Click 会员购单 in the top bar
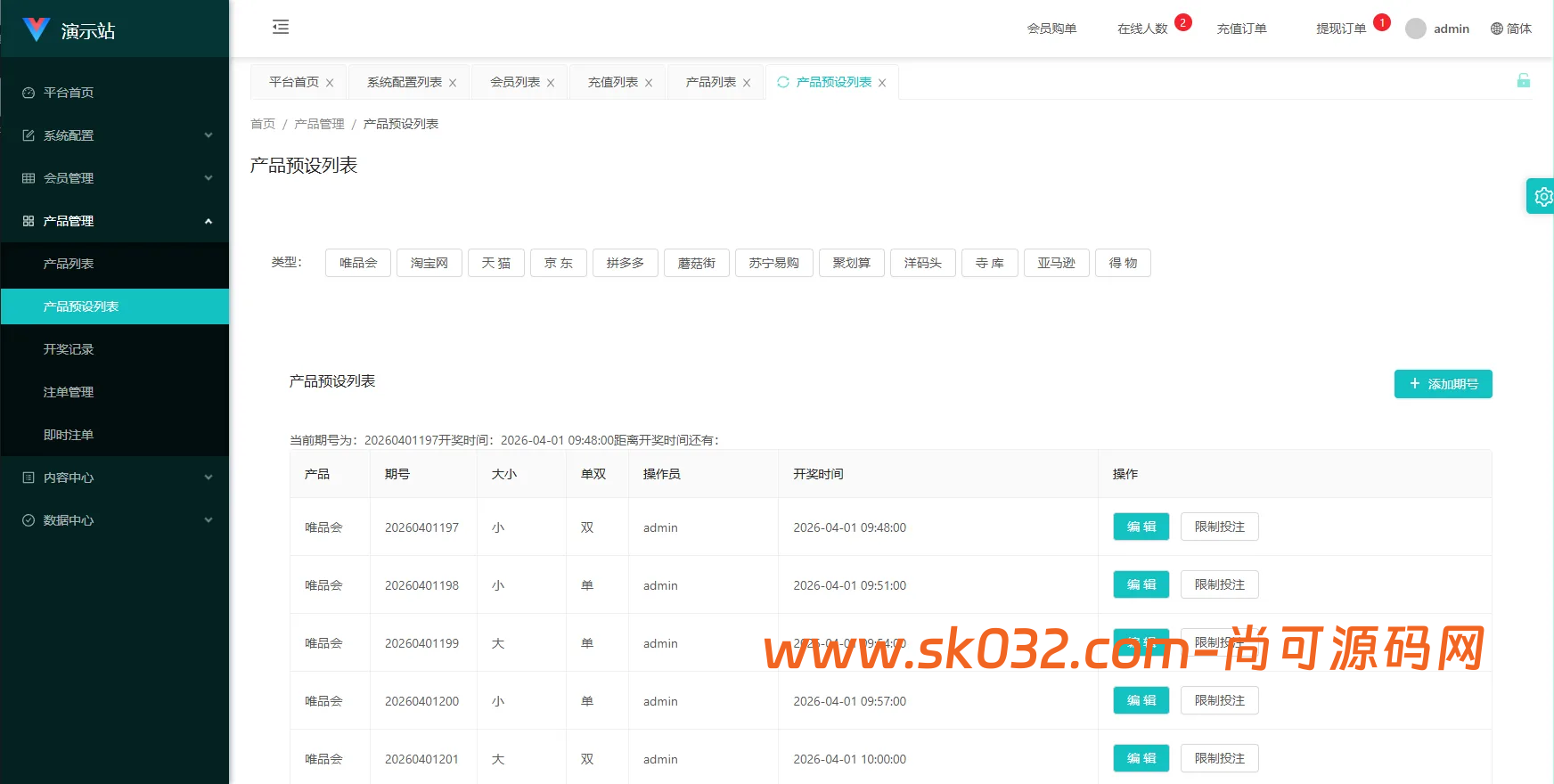 (x=1051, y=29)
